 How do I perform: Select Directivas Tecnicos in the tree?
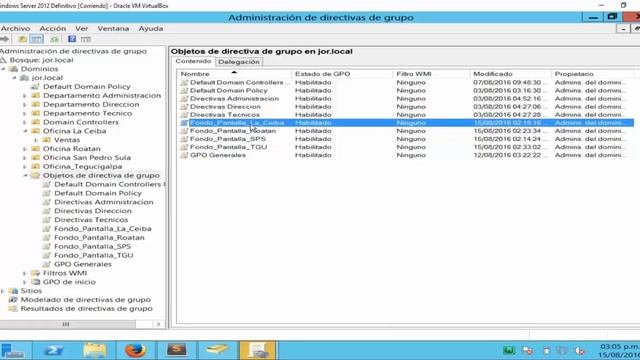coord(91,220)
